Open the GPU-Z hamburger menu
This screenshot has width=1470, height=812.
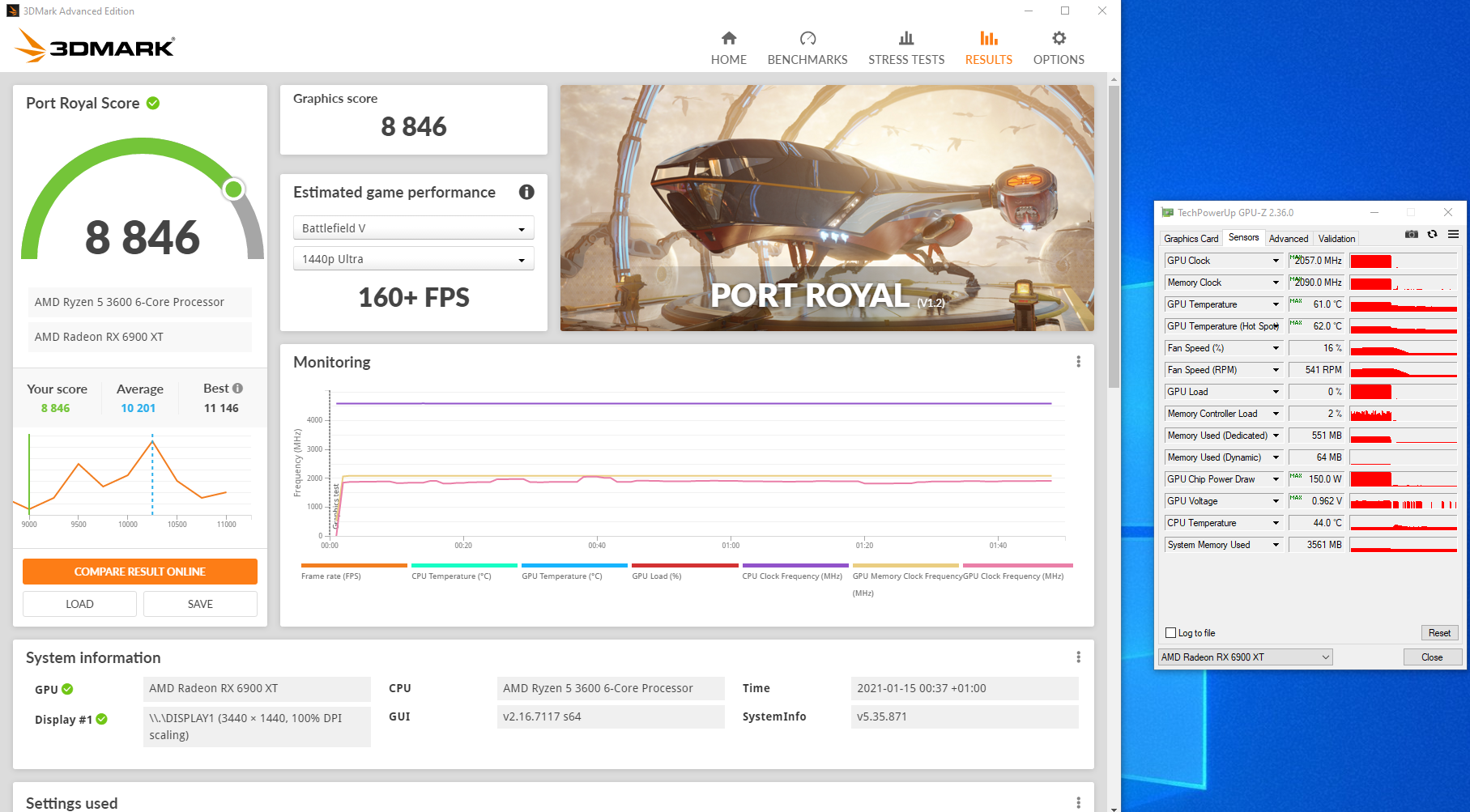[1454, 235]
